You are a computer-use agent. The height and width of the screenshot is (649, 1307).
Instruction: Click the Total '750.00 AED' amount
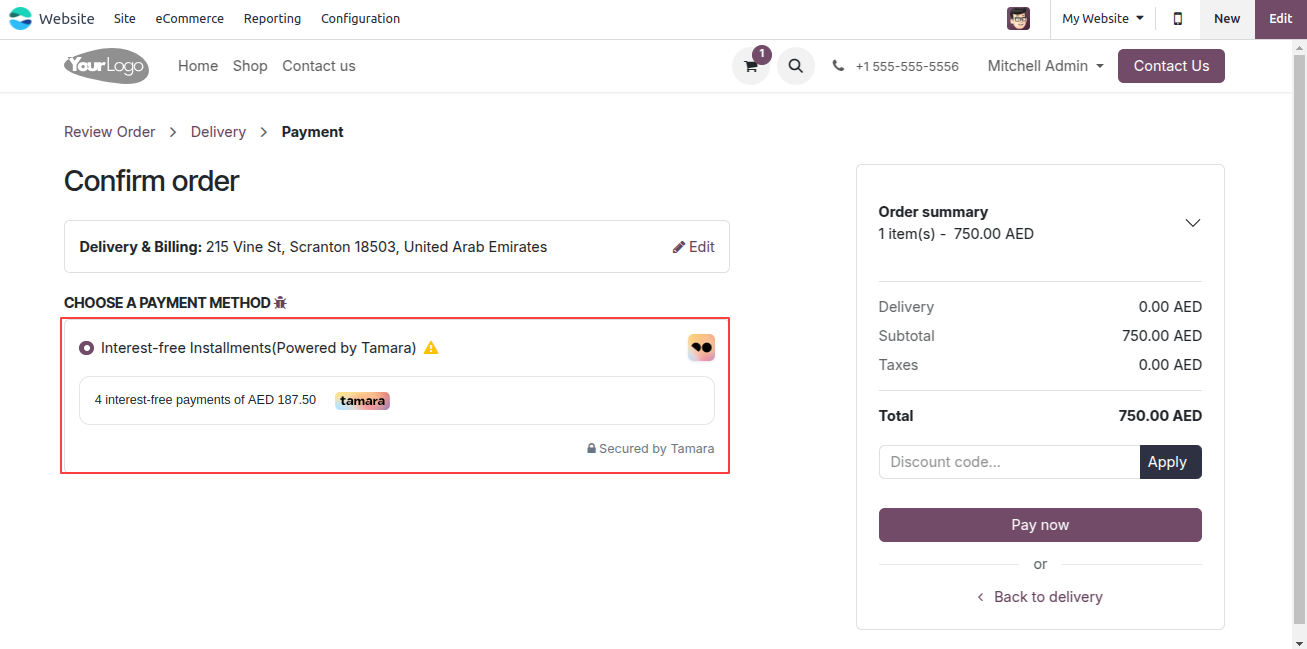point(1160,416)
